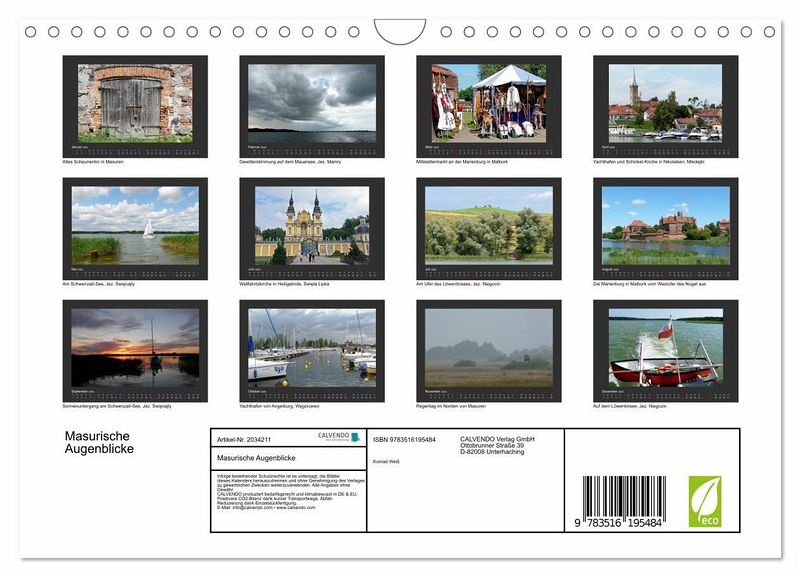Open the green hill July photo
Screen dimensions: 800x577
489,229
